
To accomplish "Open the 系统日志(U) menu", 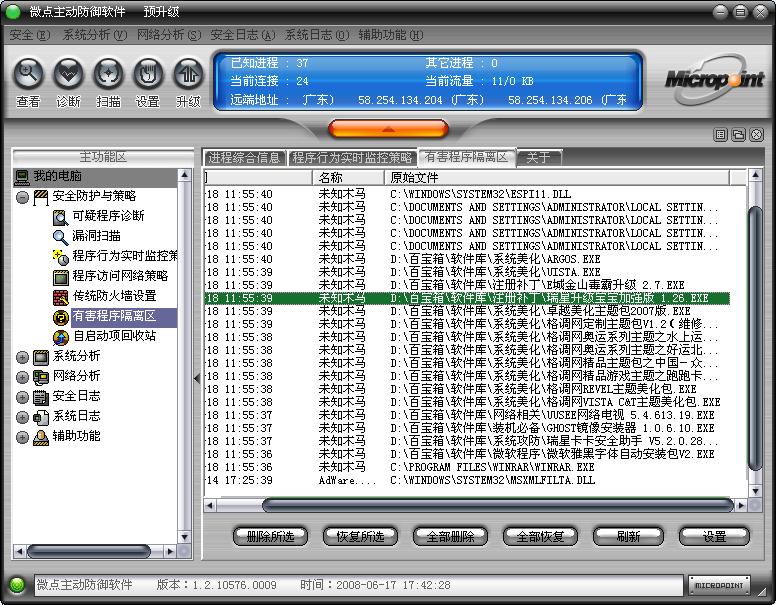I will click(x=317, y=35).
